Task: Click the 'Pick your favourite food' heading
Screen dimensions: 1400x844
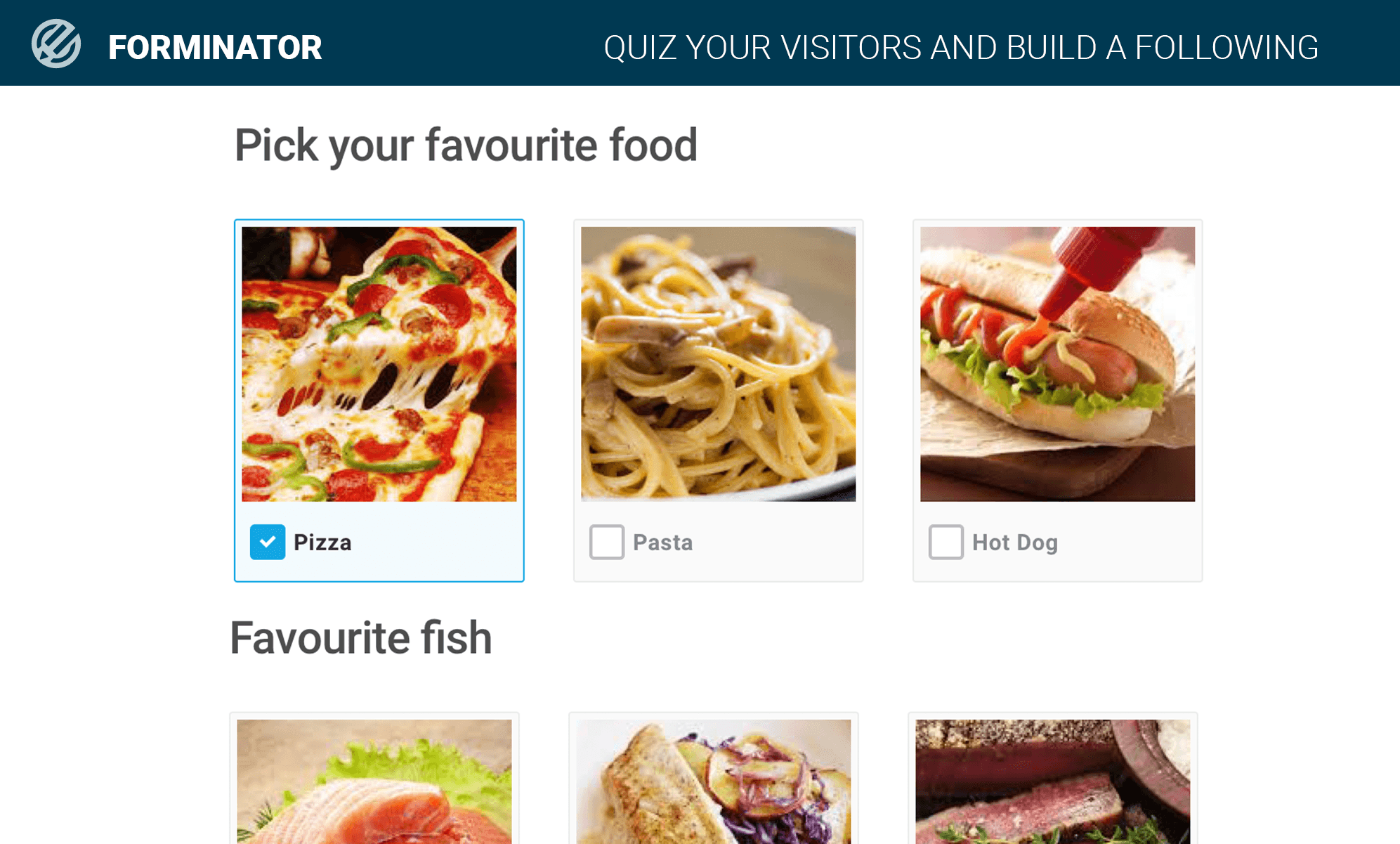Action: point(466,146)
